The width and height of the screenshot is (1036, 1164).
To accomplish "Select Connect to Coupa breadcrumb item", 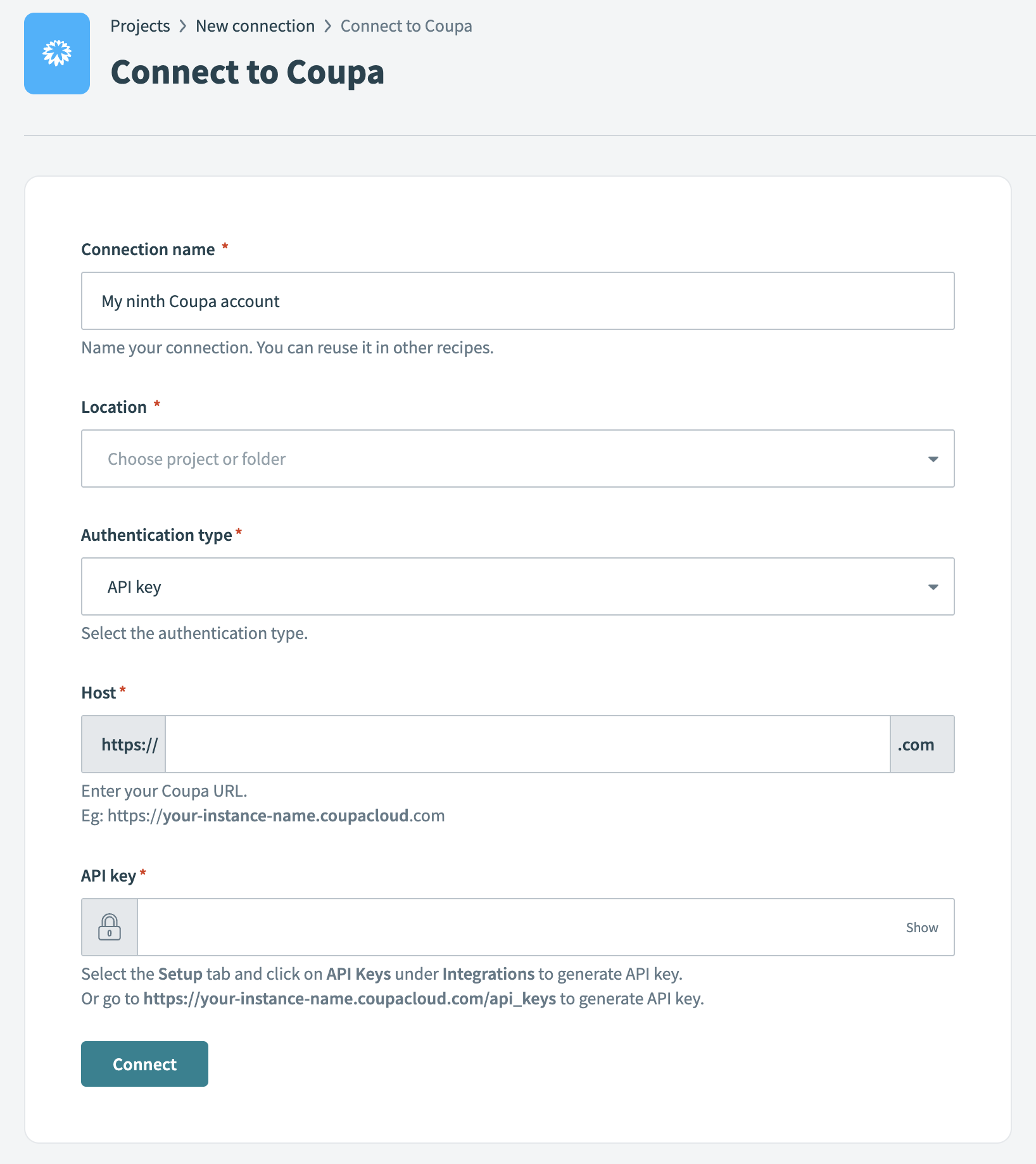I will (x=406, y=26).
